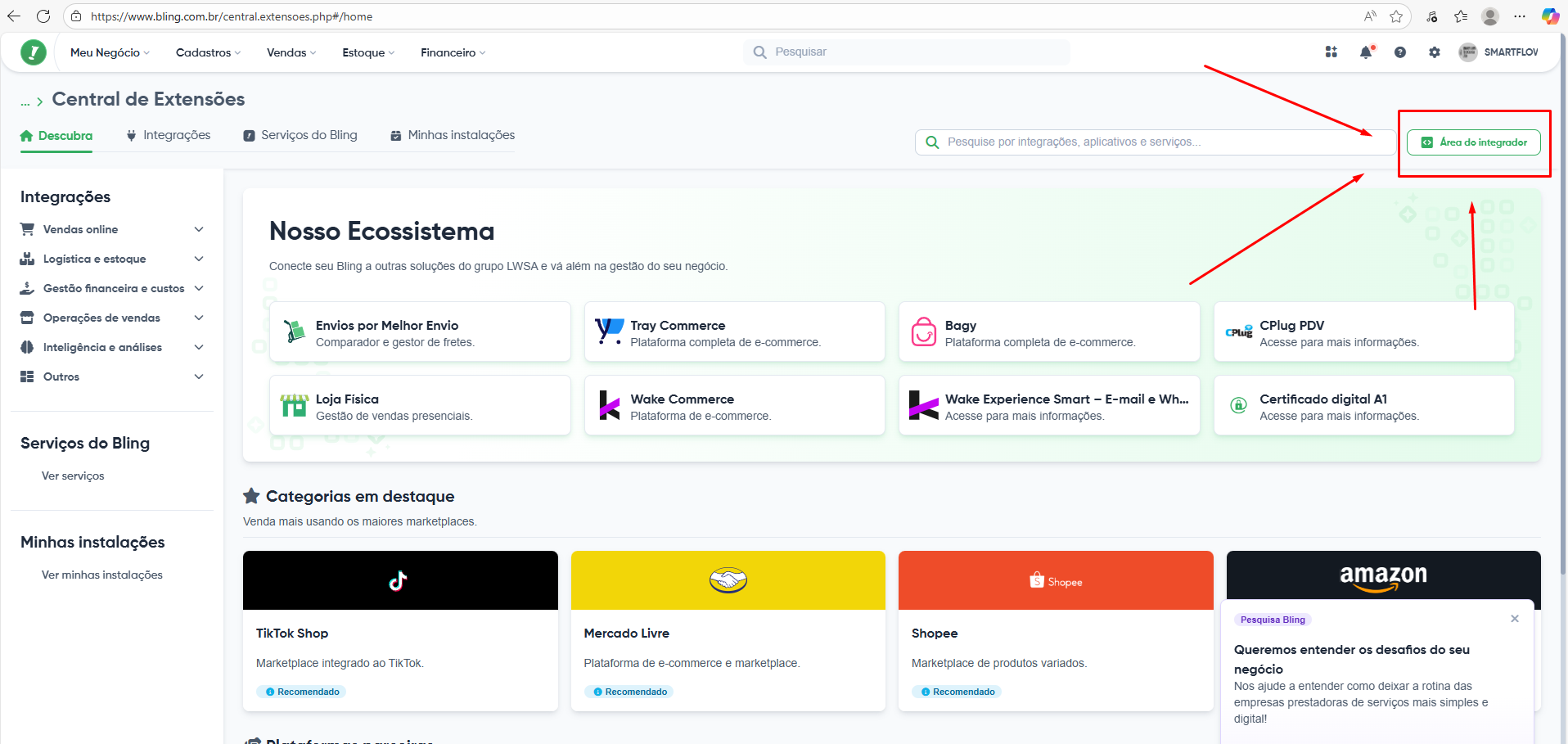Add page to favorites star icon
The image size is (1568, 744).
click(x=1396, y=16)
